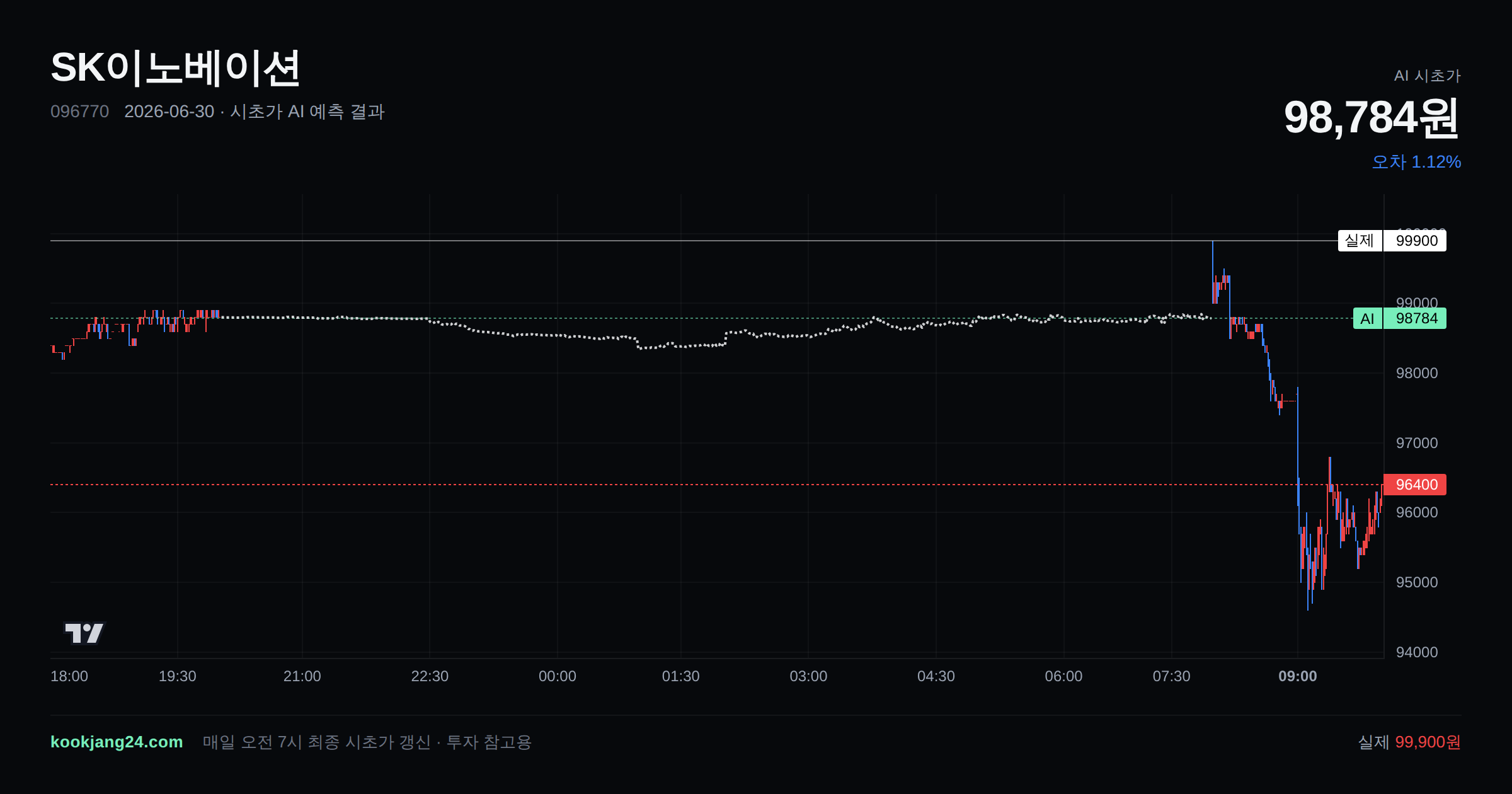
Task: Click the 21:00 time axis label
Action: pyautogui.click(x=302, y=676)
